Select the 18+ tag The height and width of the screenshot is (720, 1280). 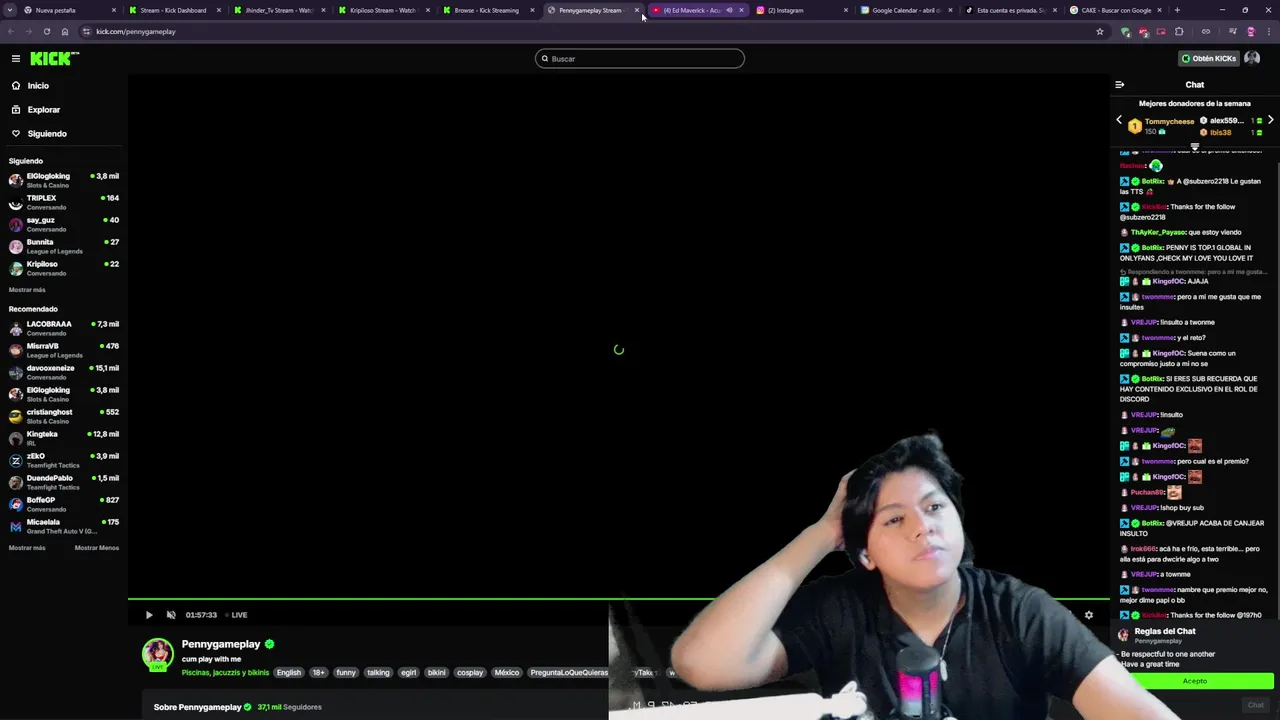click(x=318, y=673)
